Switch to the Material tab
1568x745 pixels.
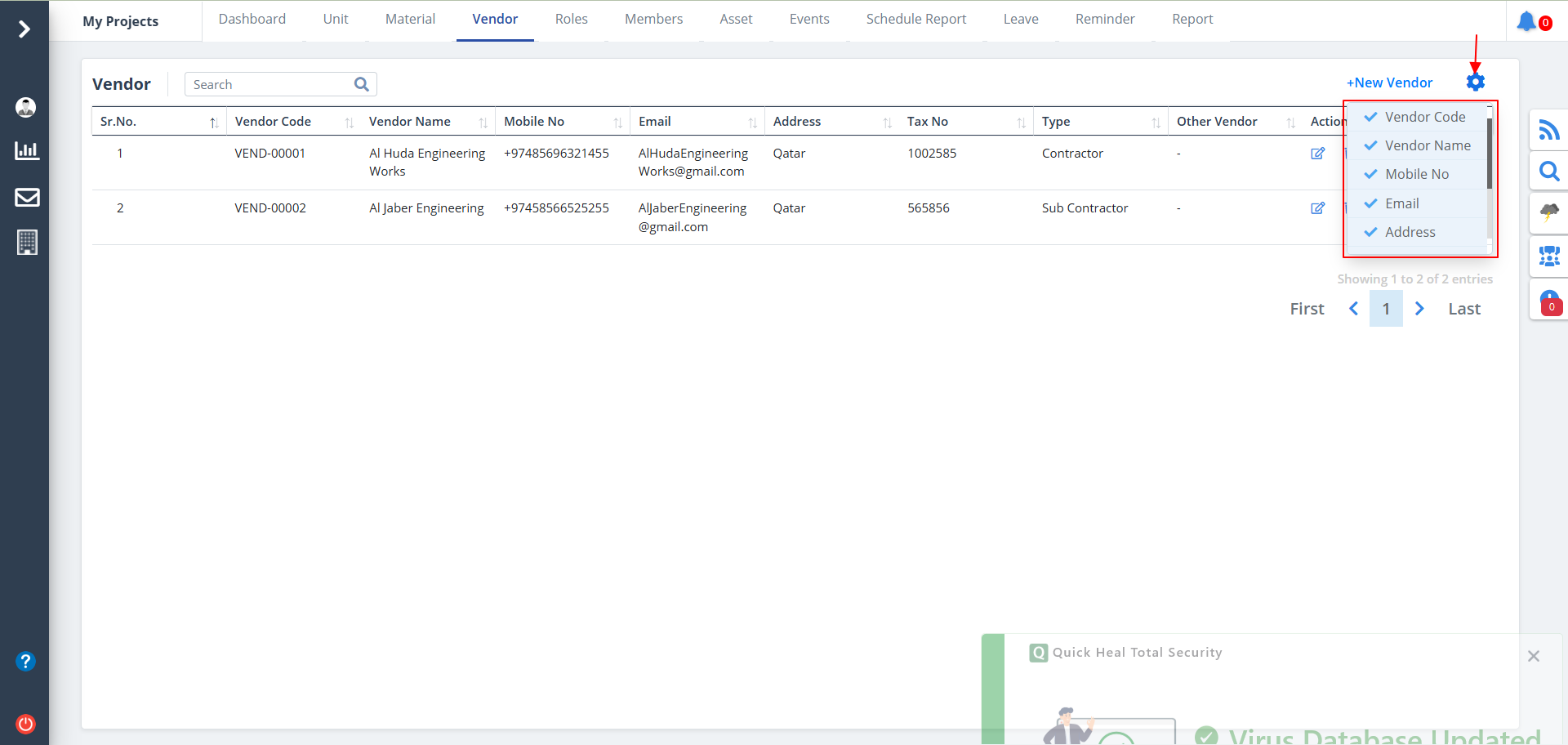tap(410, 20)
